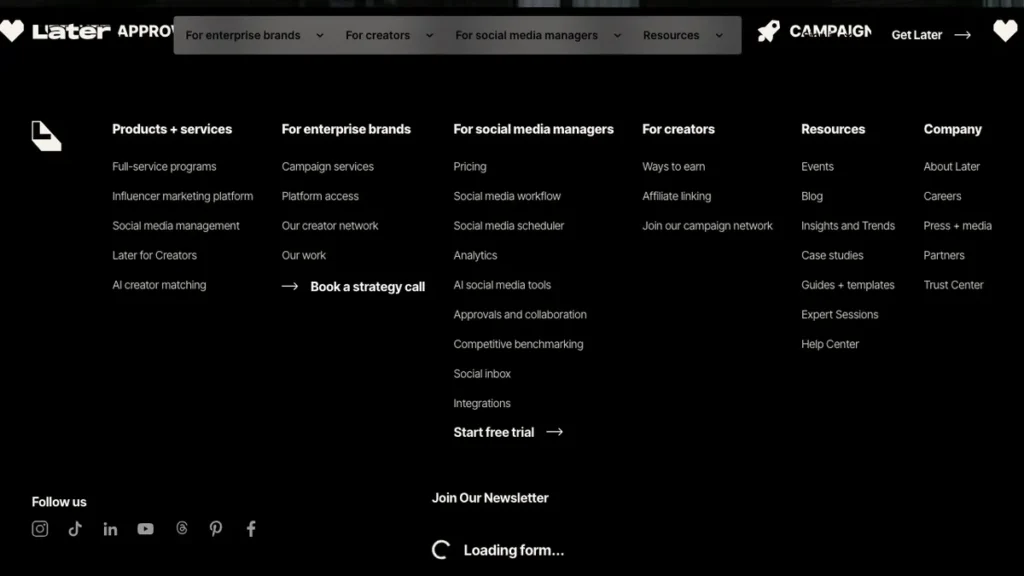Click the arrow before Book a strategy call

pos(290,287)
